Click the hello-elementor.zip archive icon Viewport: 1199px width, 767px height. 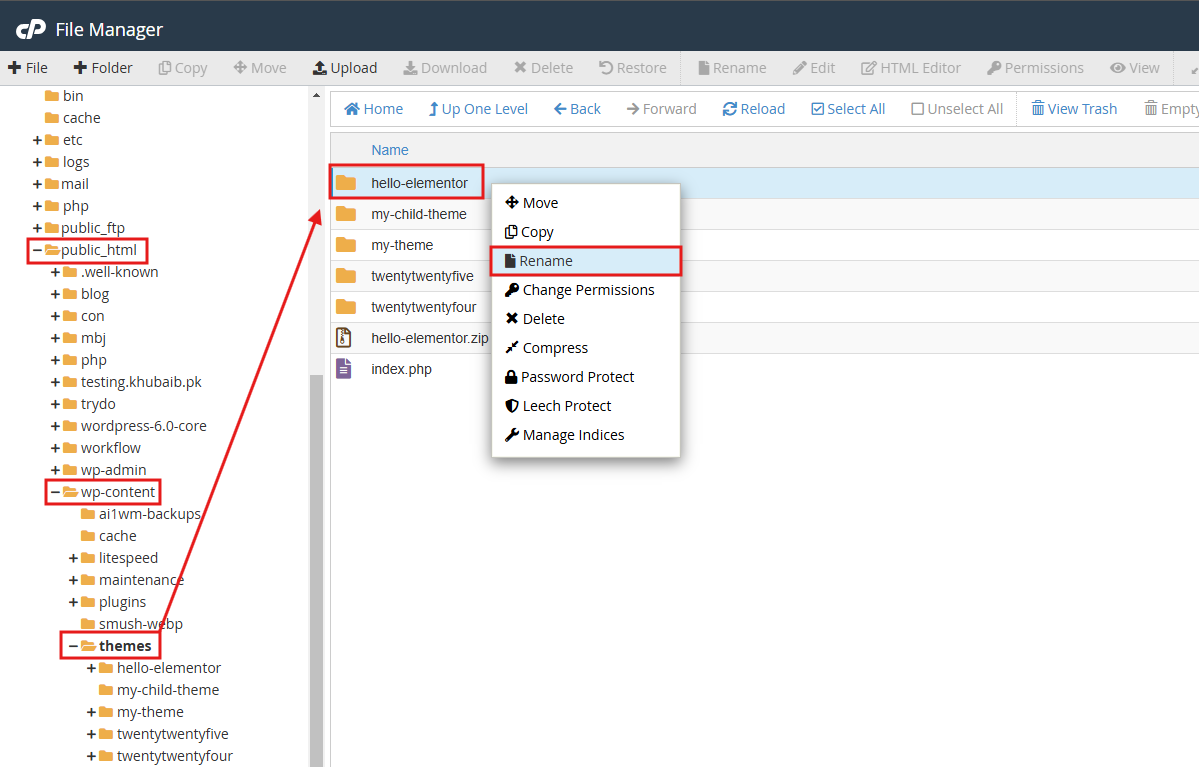click(344, 338)
